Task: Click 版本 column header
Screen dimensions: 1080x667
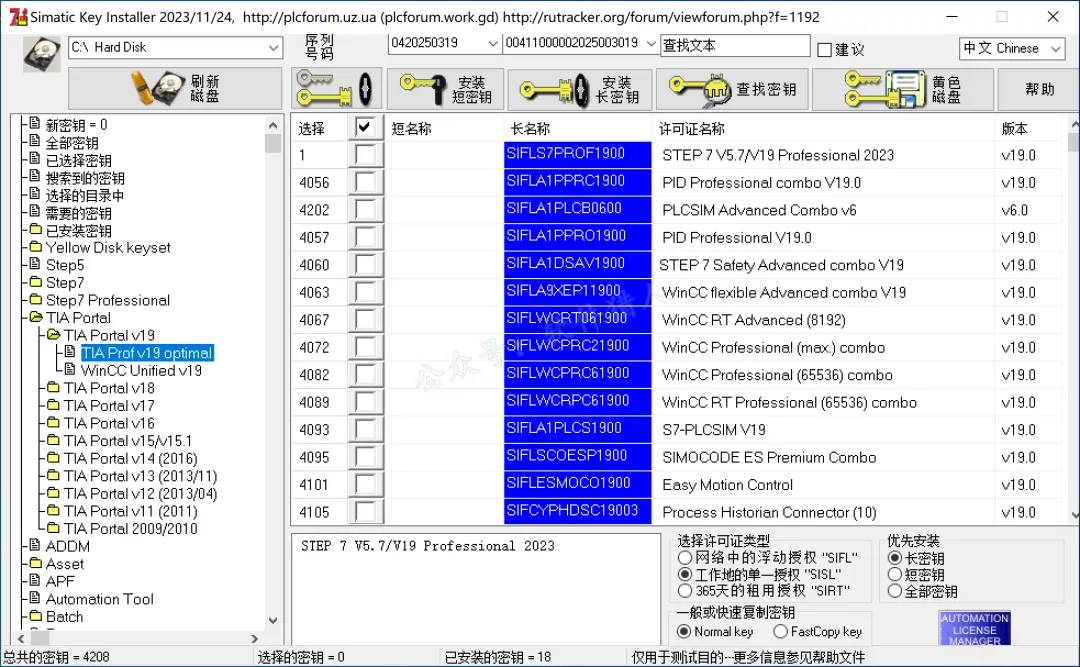Action: (x=1015, y=129)
